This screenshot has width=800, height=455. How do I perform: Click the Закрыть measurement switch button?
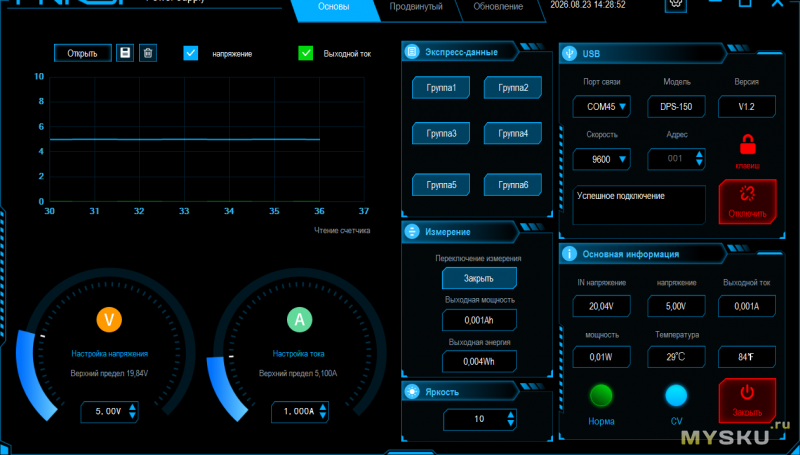pyautogui.click(x=479, y=279)
